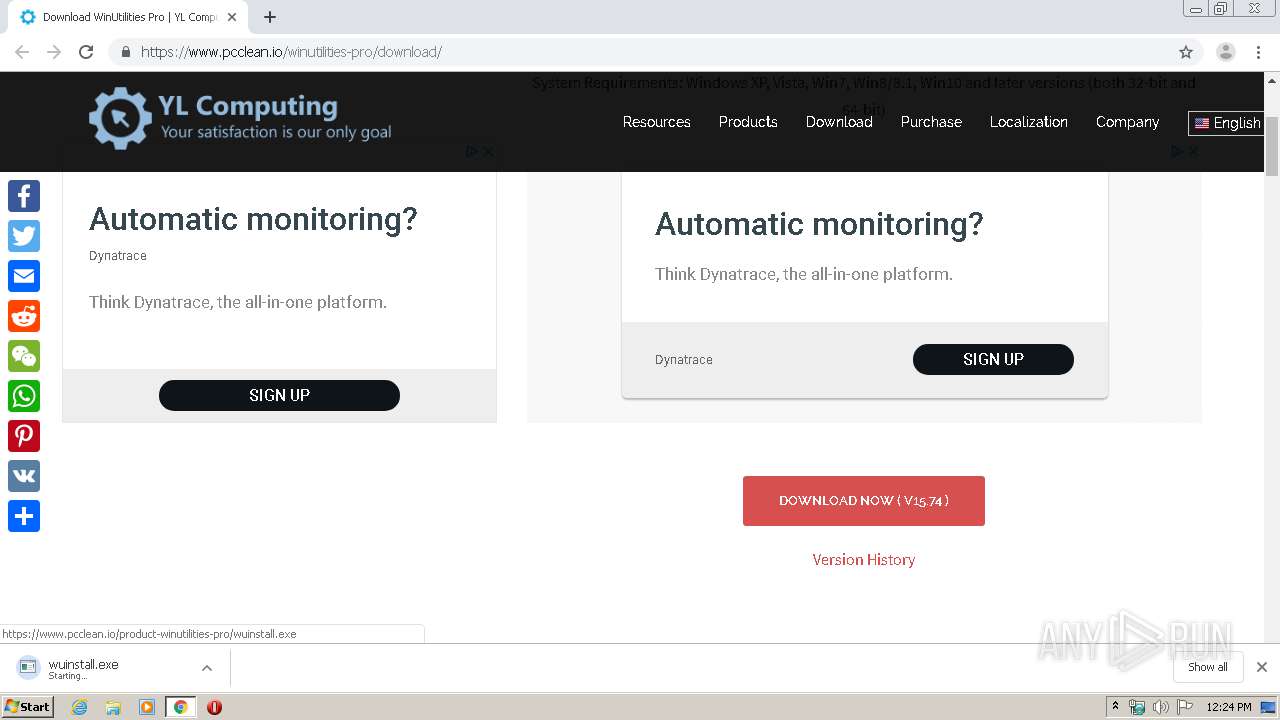Share the page on VK

pyautogui.click(x=24, y=476)
